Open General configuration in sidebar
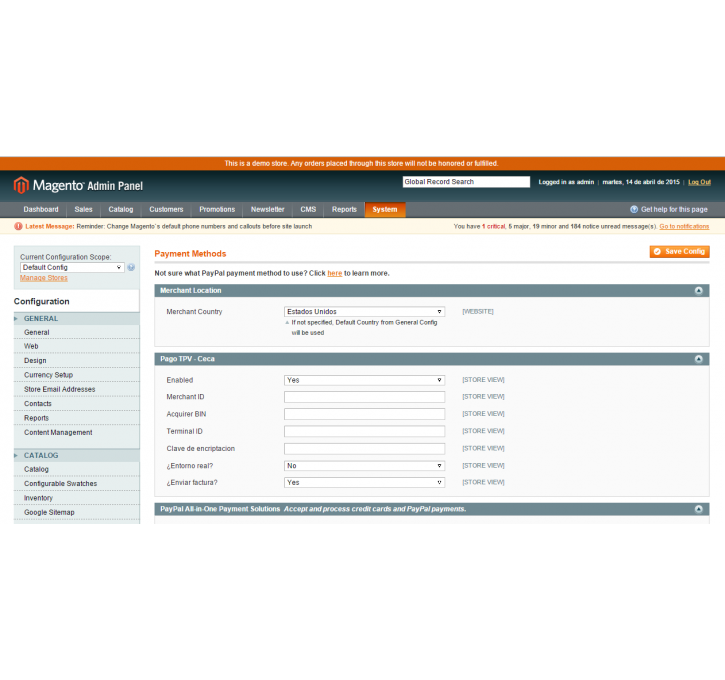The width and height of the screenshot is (725, 680). coord(37,332)
